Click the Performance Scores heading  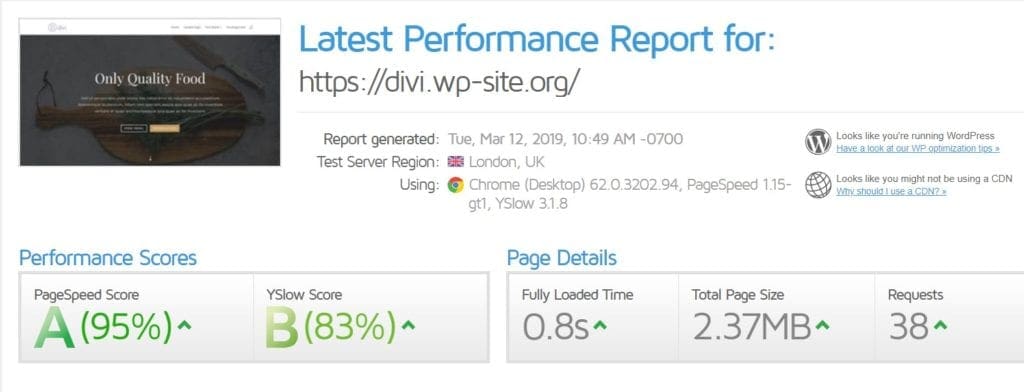pos(108,257)
